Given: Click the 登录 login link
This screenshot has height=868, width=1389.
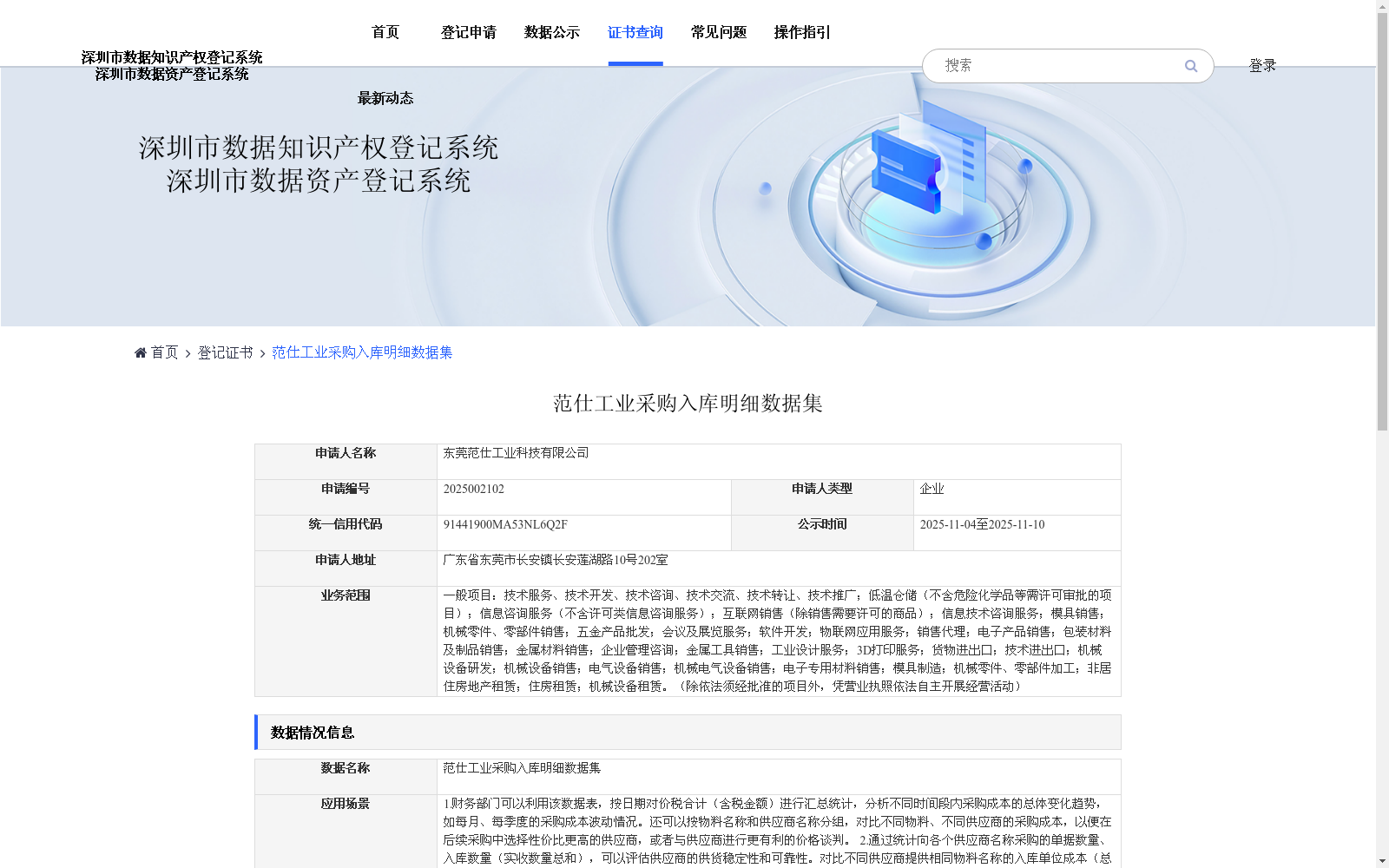Looking at the screenshot, I should pos(1262,66).
